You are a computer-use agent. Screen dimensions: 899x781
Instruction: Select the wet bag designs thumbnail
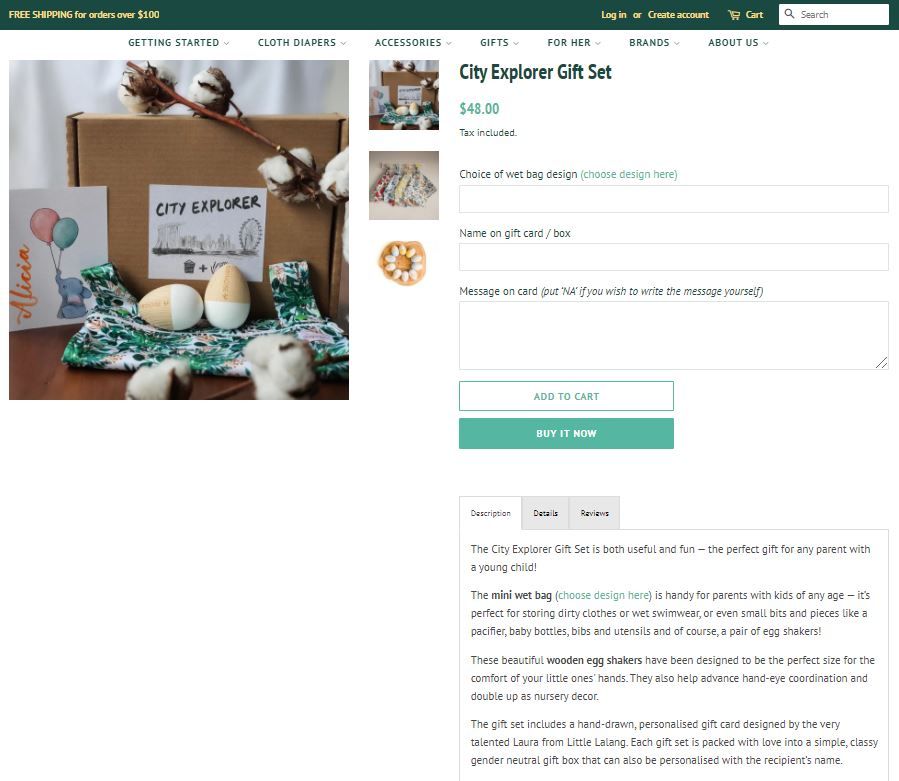coord(404,185)
